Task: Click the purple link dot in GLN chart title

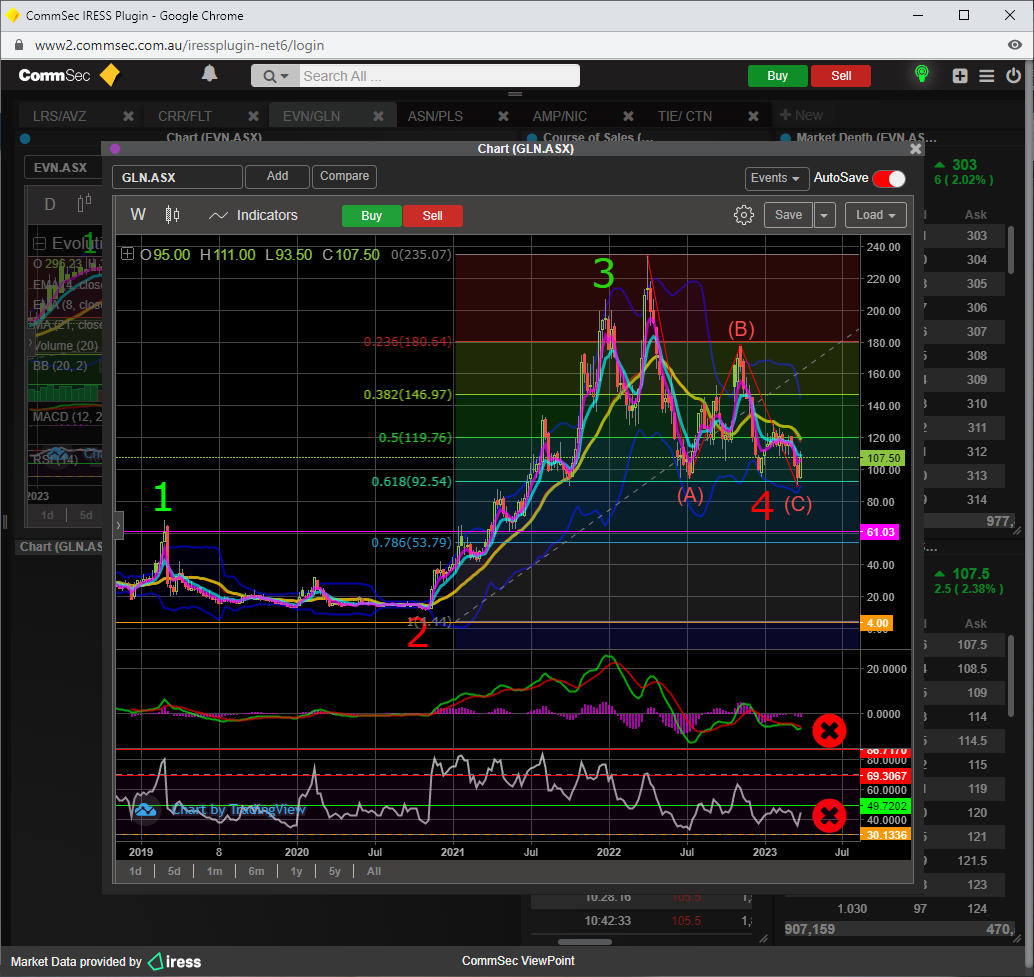Action: pos(115,149)
